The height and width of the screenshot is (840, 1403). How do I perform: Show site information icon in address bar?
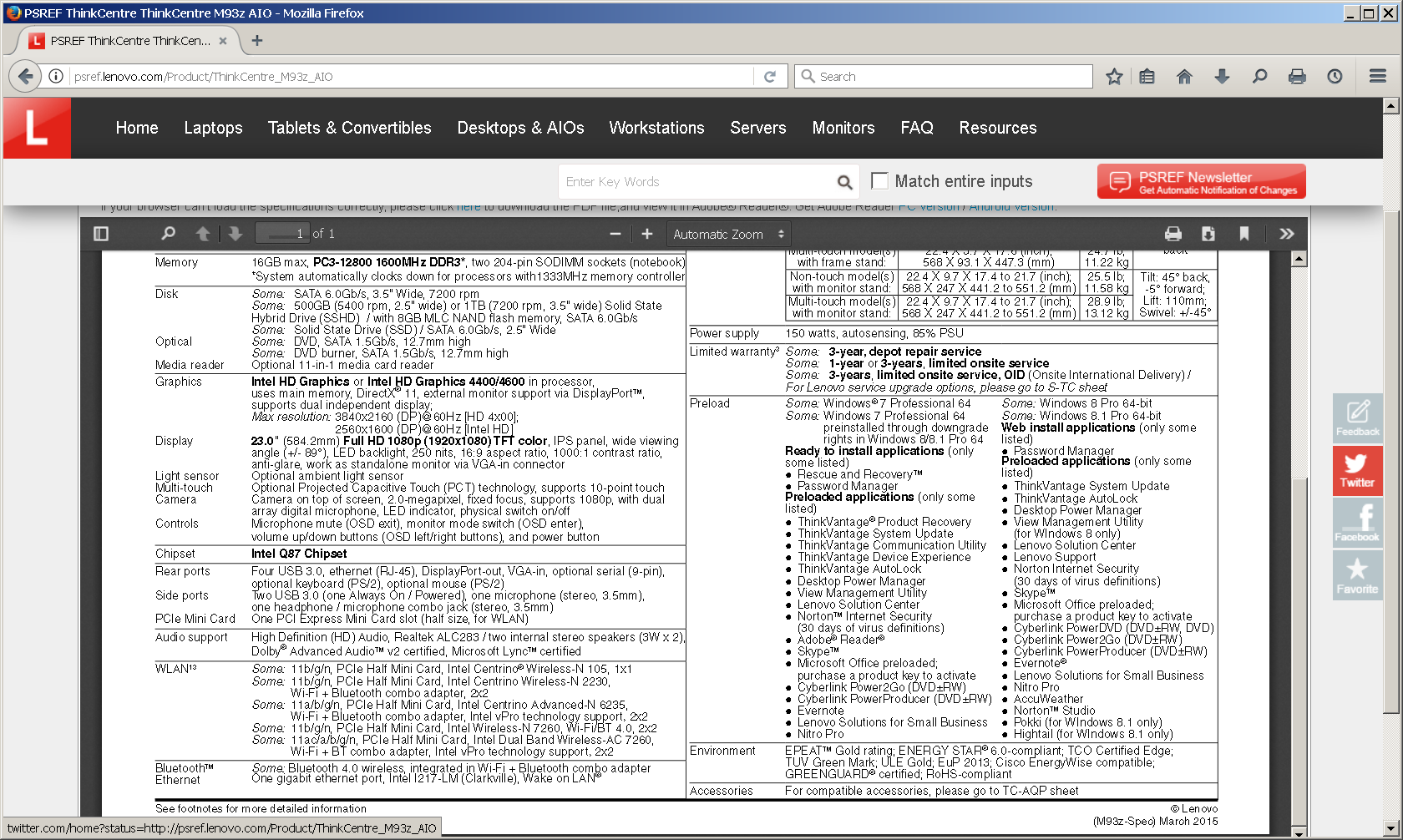pyautogui.click(x=56, y=77)
